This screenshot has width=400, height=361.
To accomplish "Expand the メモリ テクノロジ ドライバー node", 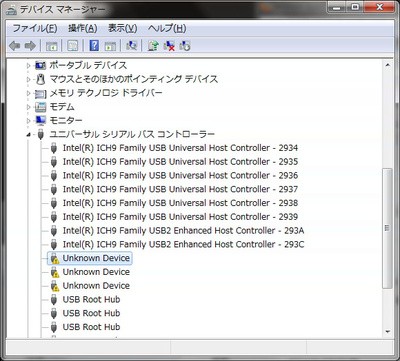I will 29,93.
